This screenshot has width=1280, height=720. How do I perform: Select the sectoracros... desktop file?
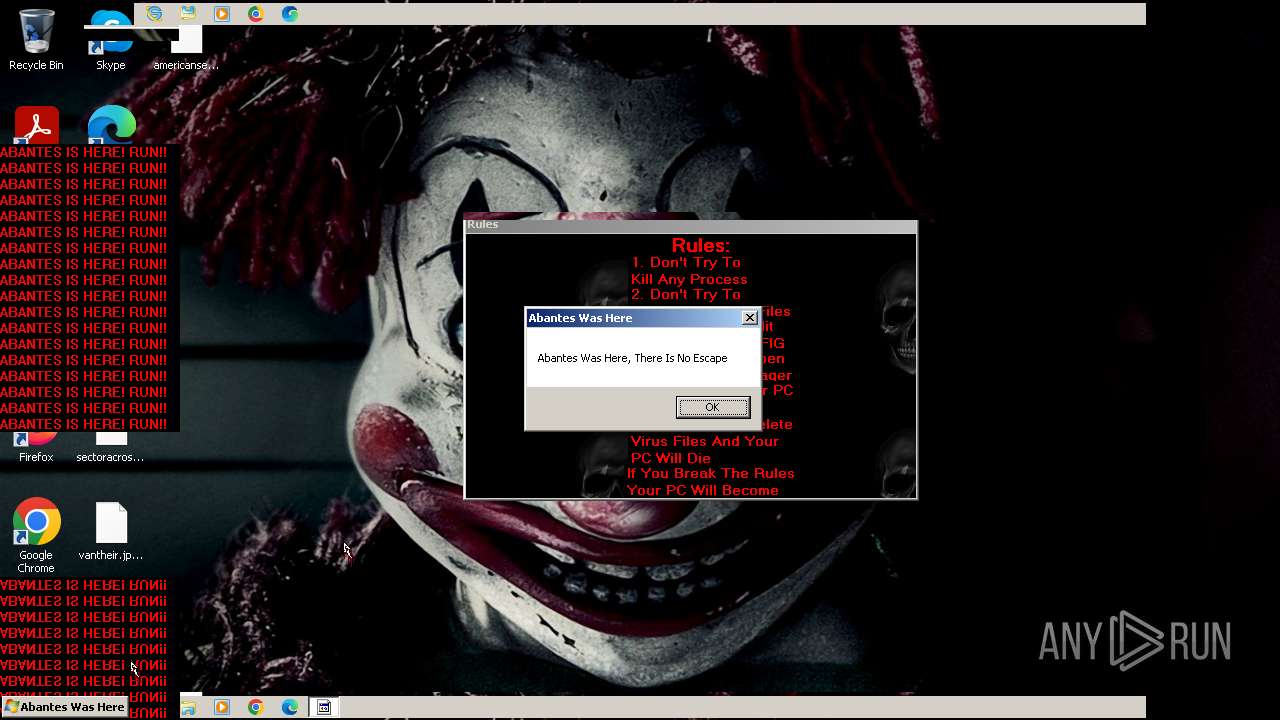(110, 447)
